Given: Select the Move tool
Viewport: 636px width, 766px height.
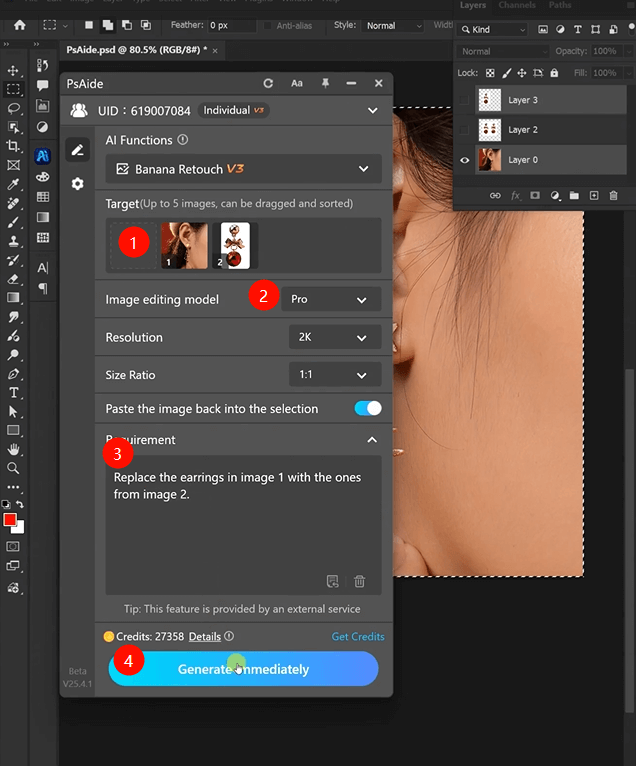Looking at the screenshot, I should (x=13, y=70).
